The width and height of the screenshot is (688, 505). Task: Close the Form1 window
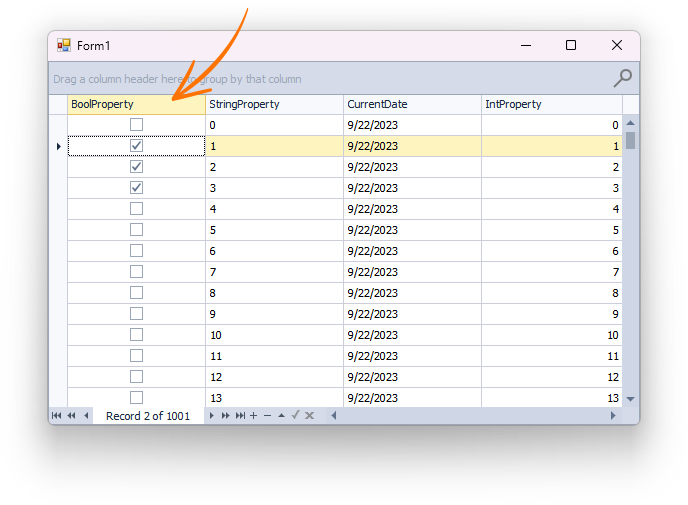tap(617, 45)
